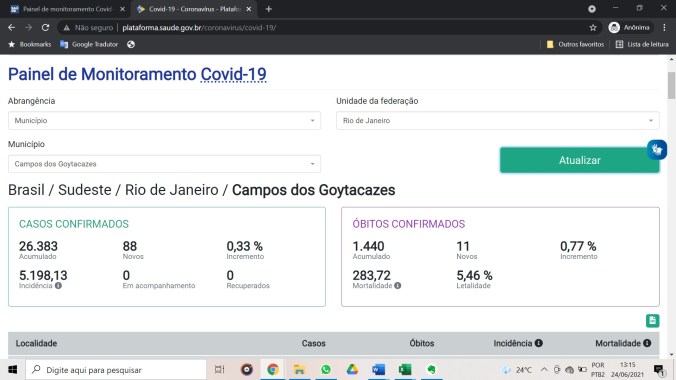This screenshot has height=380, width=676.
Task: Open the Chrome three-dot menu
Action: 664,28
